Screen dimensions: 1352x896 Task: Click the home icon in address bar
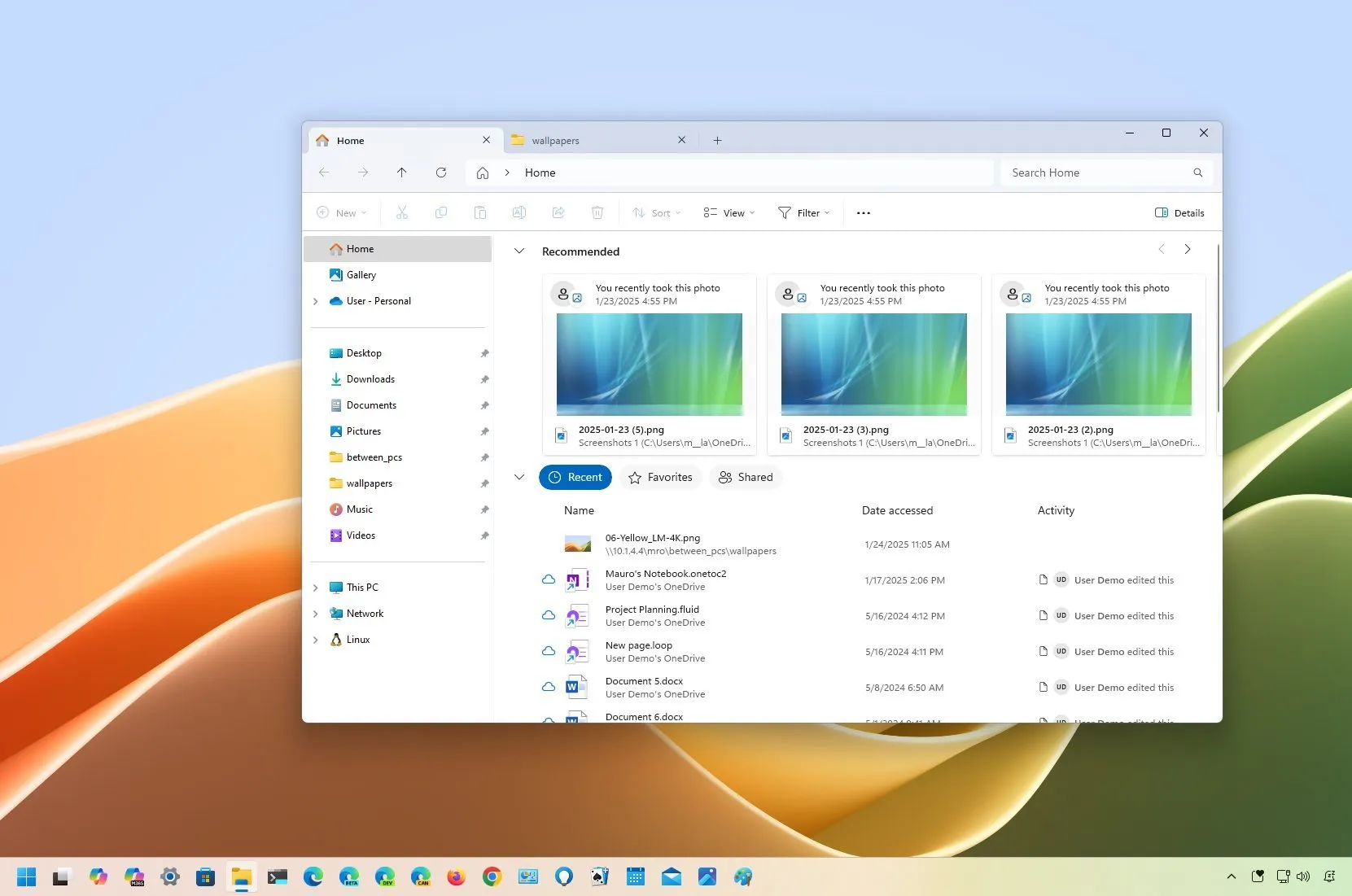click(483, 173)
